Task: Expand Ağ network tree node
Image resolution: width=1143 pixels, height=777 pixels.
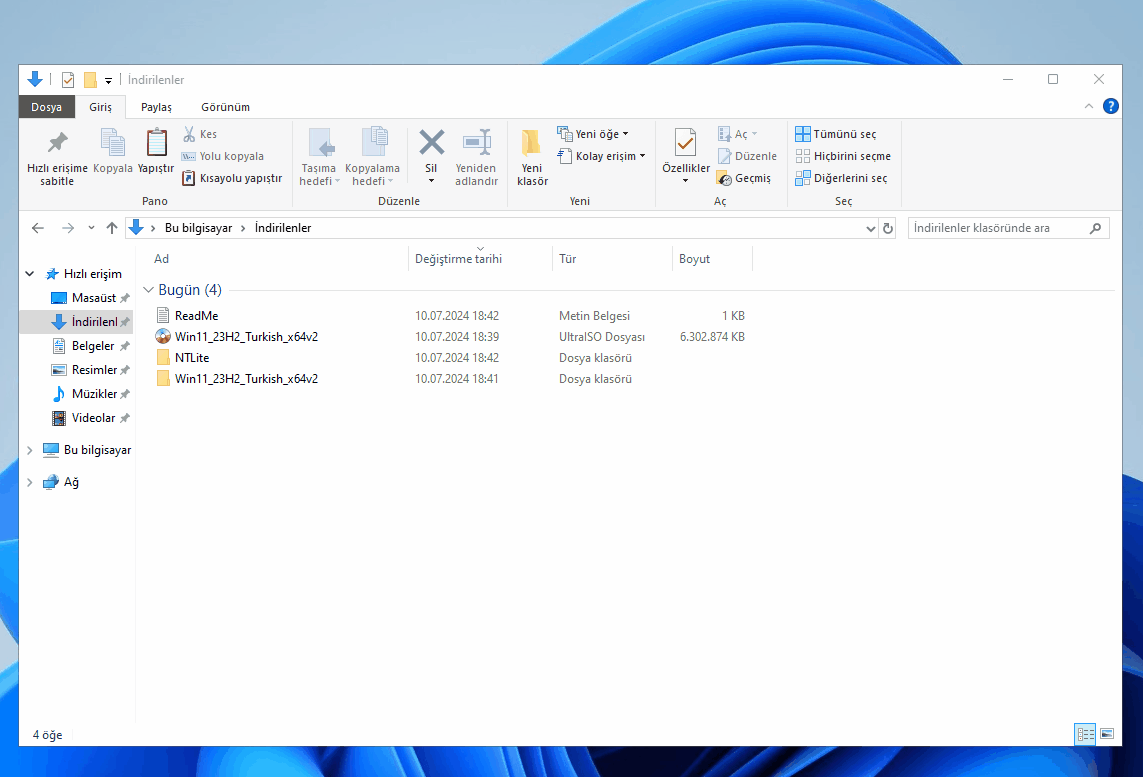Action: 30,483
